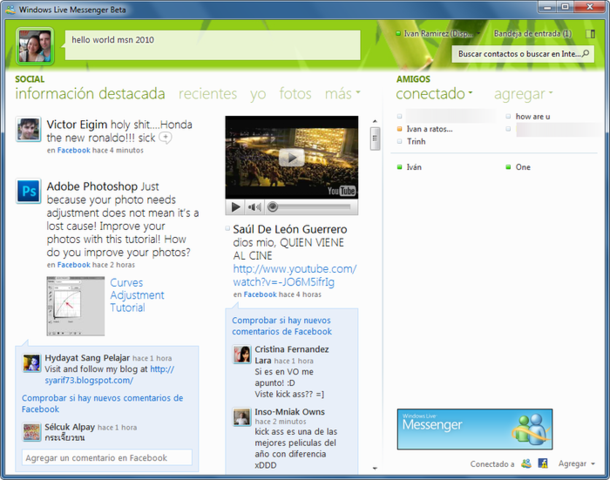This screenshot has width=610, height=480.
Task: Click the video seek slider knob
Action: 273,207
